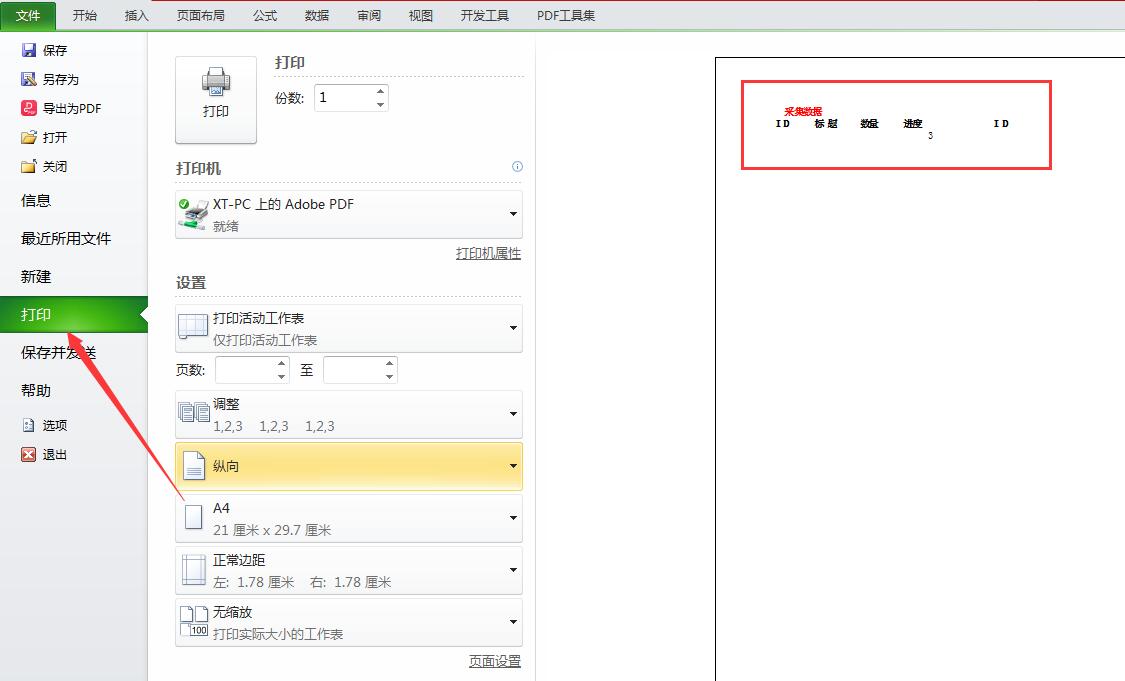This screenshot has height=681, width=1125.
Task: Click the 另存为 (Save As) icon
Action: coord(26,79)
